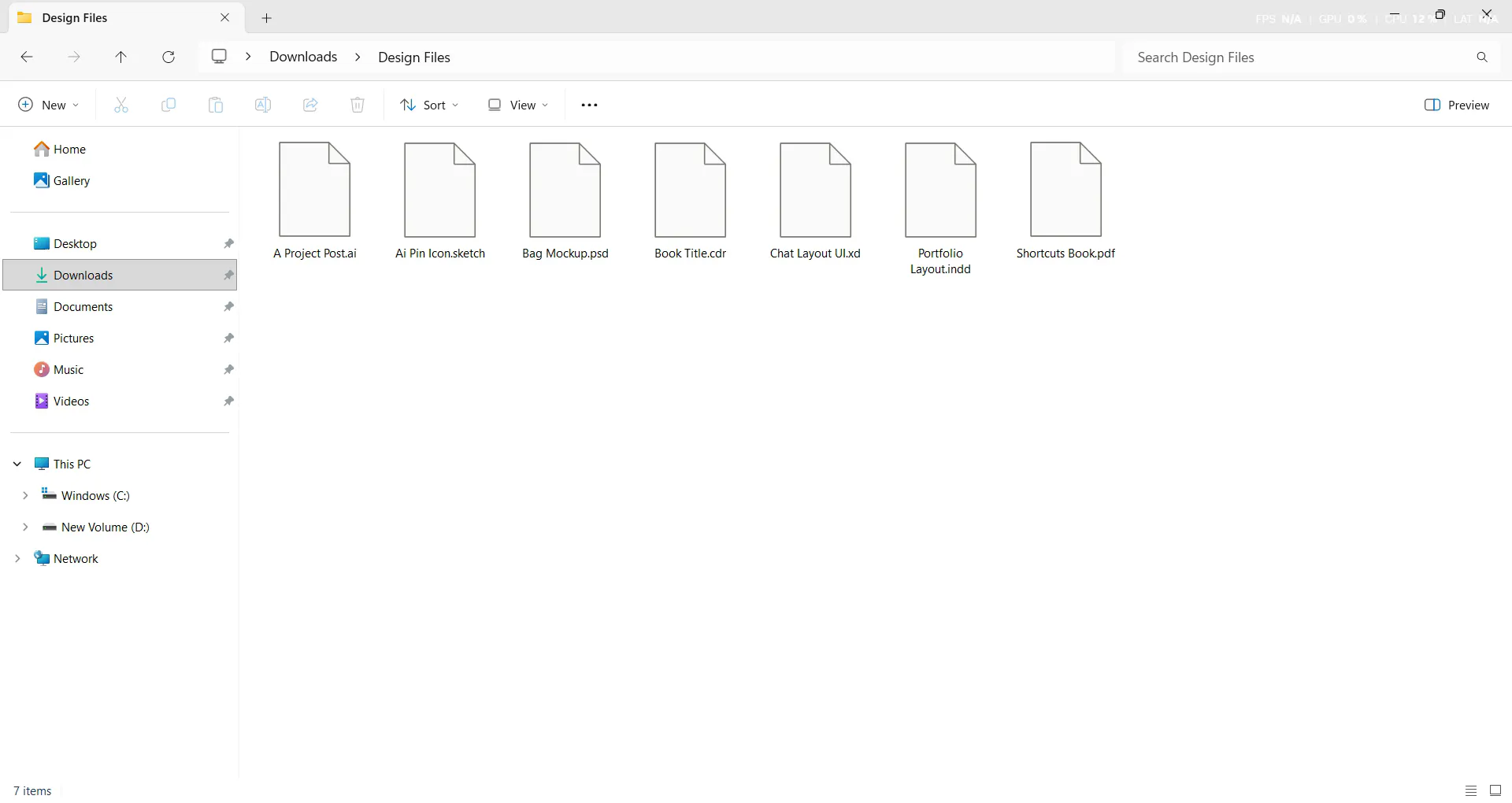Click the search magnifier icon
The width and height of the screenshot is (1512, 803).
[x=1481, y=57]
